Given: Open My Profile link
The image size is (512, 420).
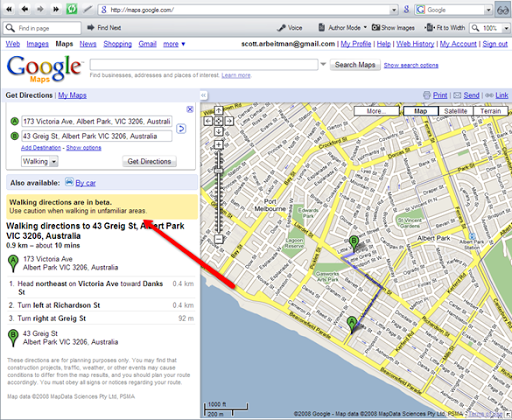Looking at the screenshot, I should click(356, 44).
